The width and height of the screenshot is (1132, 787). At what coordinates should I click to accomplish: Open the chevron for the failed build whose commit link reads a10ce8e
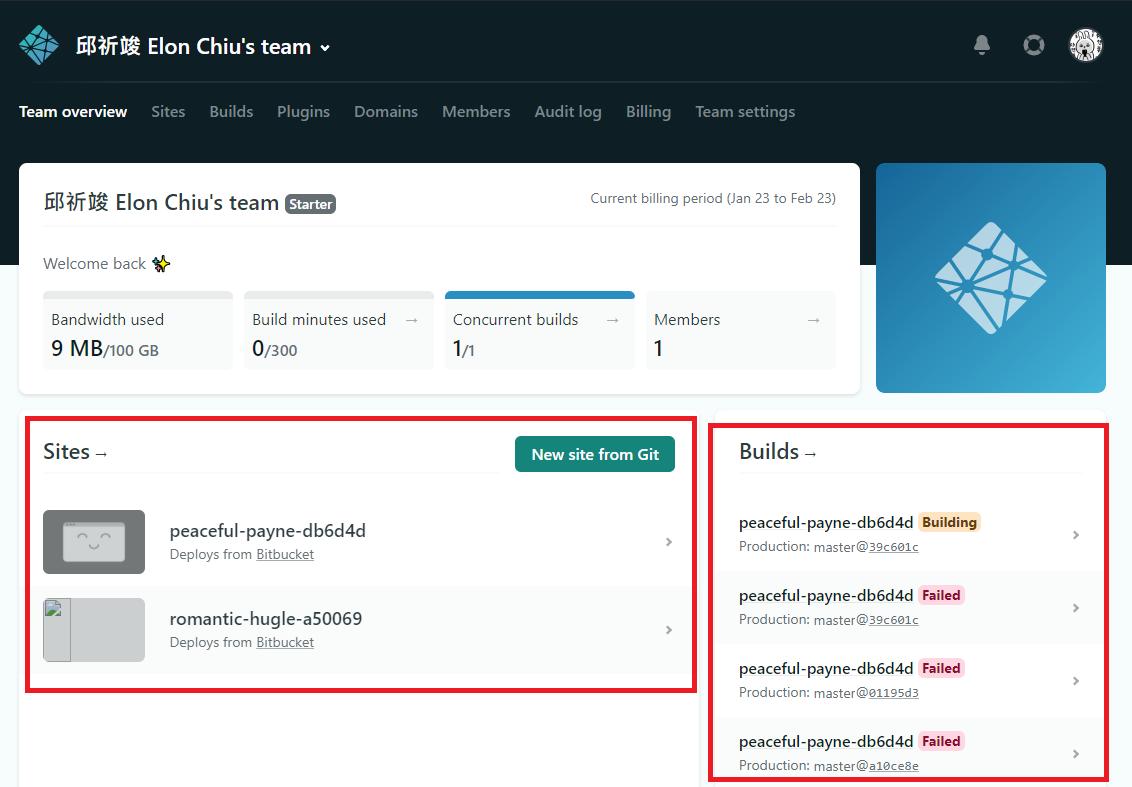1076,754
